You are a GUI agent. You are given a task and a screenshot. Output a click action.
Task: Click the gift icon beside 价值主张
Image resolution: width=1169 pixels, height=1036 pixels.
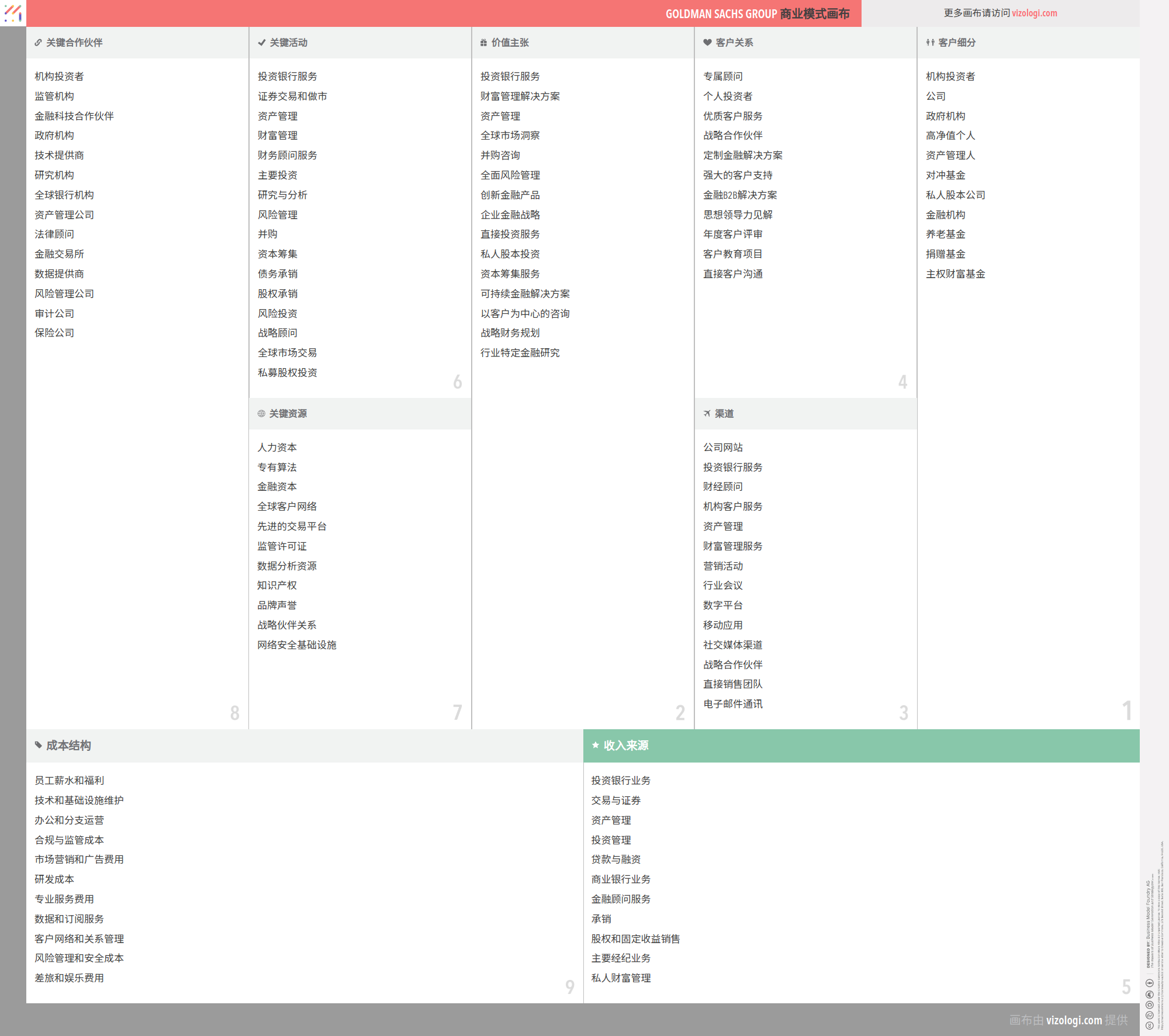pyautogui.click(x=483, y=43)
